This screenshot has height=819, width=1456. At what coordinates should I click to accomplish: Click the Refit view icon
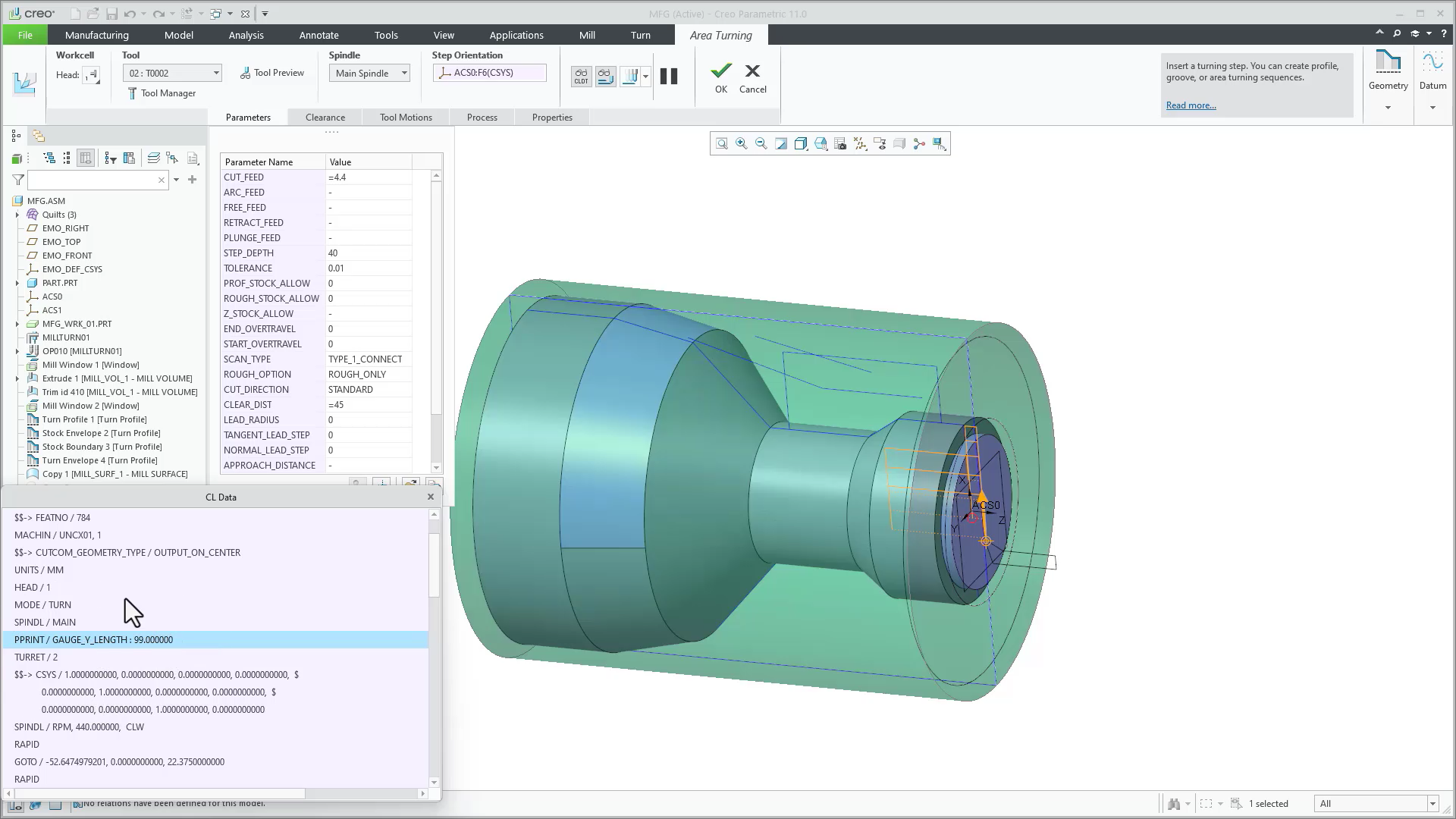click(722, 143)
